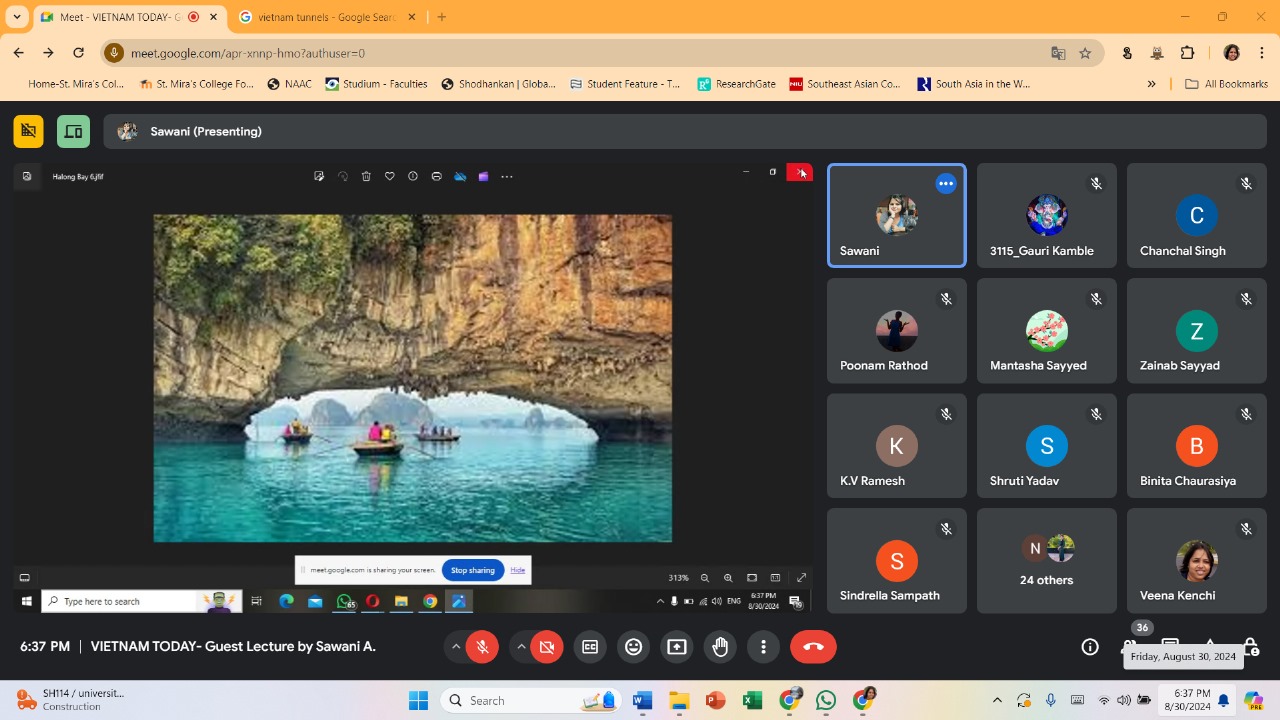Open meeting details info icon
Image resolution: width=1280 pixels, height=720 pixels.
click(1090, 647)
